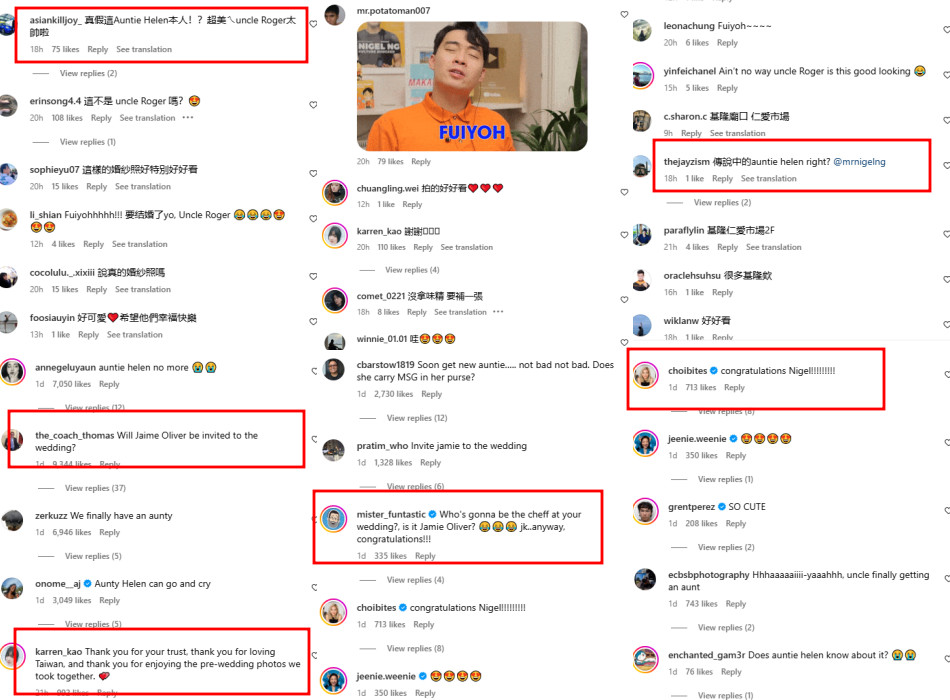Like asiankilljoy_'s comment with the heart icon
This screenshot has width=950, height=700.
click(313, 24)
